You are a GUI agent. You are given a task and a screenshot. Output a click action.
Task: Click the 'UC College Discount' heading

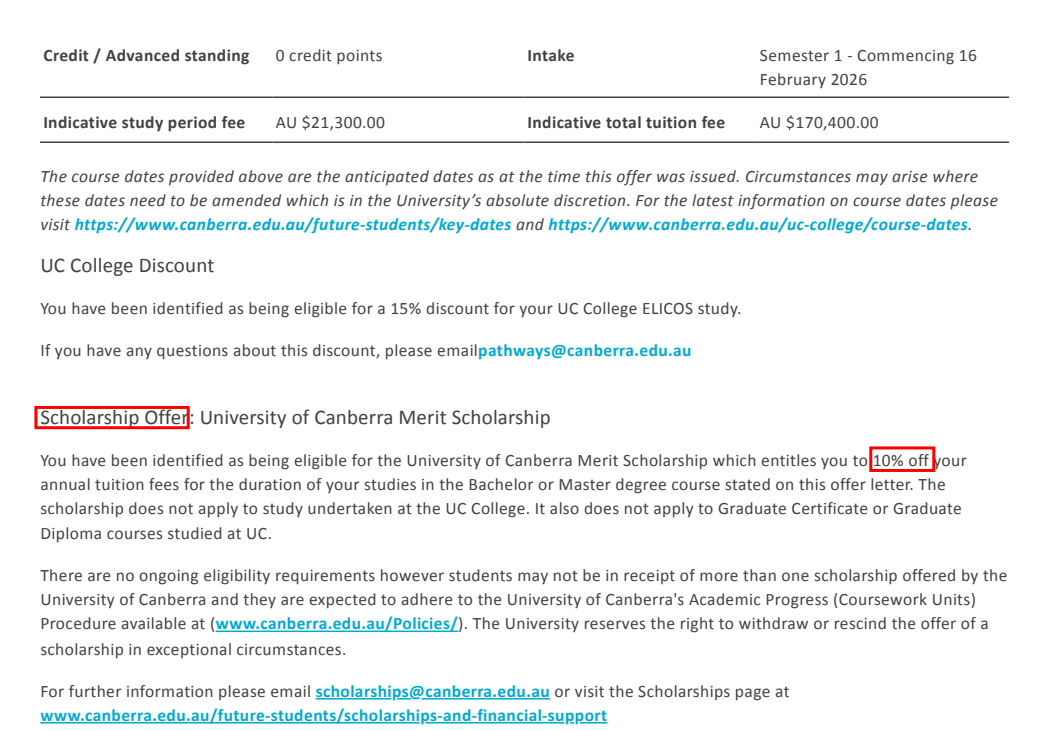click(x=127, y=266)
